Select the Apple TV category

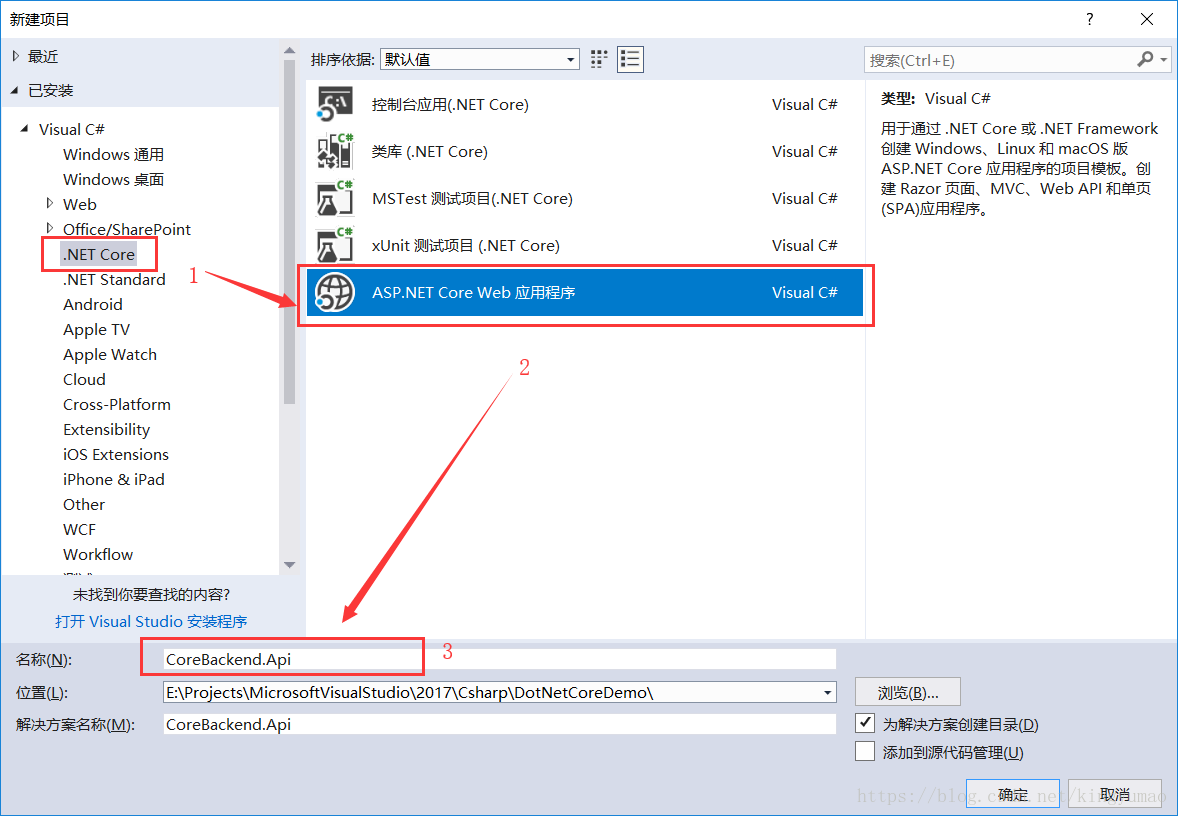[96, 329]
